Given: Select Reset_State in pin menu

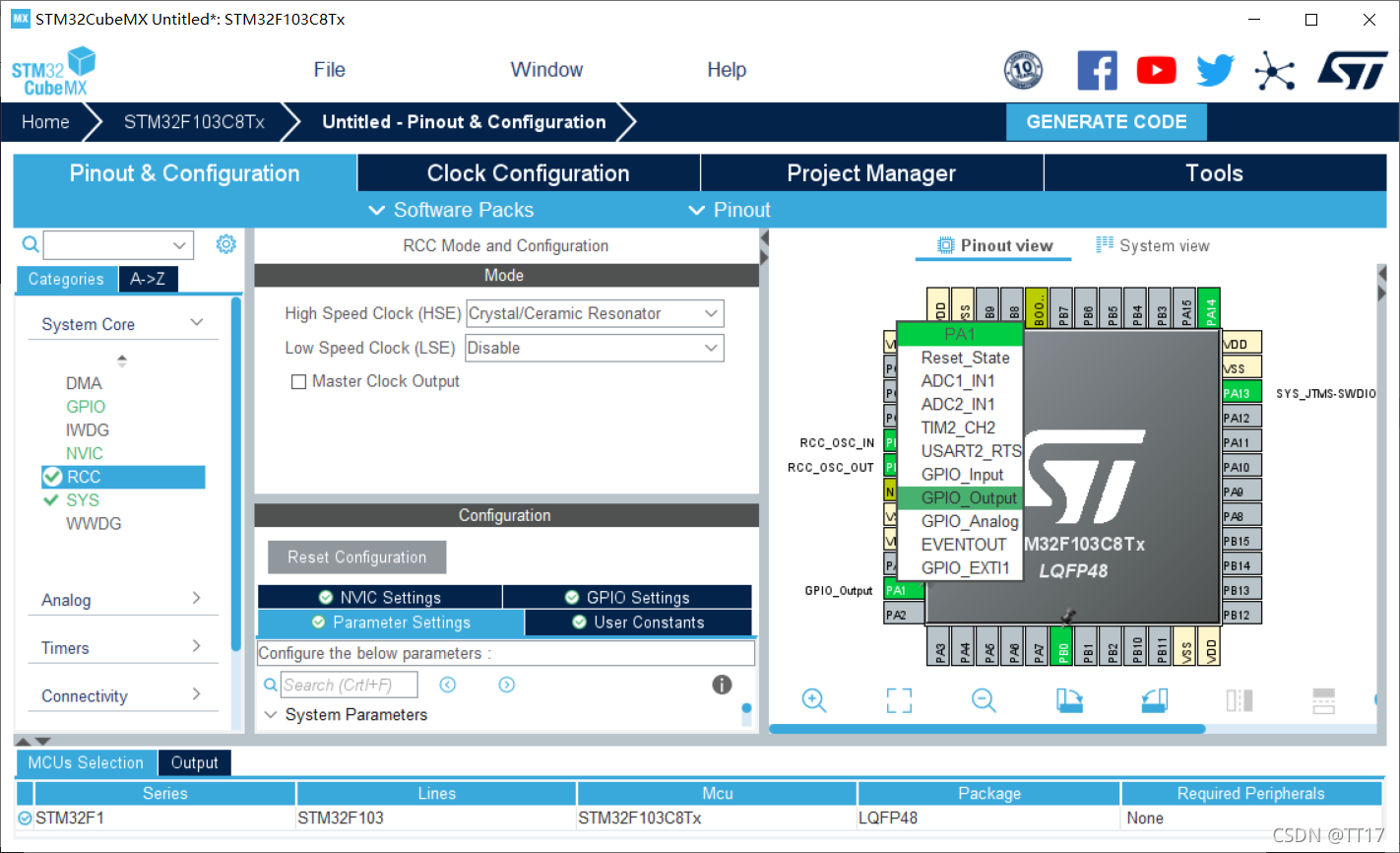Looking at the screenshot, I should tap(960, 358).
